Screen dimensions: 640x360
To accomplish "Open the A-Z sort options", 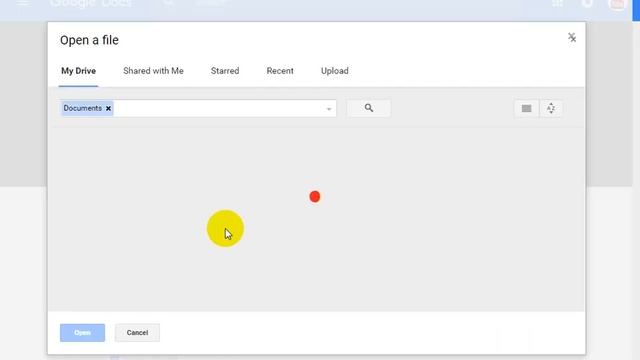I will click(551, 109).
